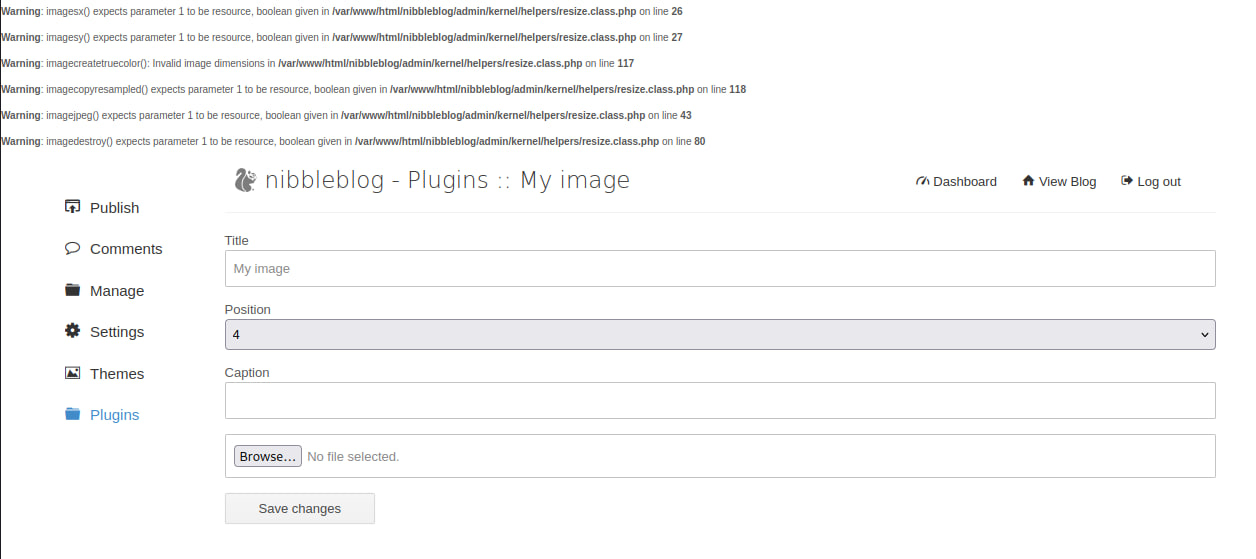Click the Dashboard gauge icon
The width and height of the screenshot is (1256, 559).
click(922, 181)
